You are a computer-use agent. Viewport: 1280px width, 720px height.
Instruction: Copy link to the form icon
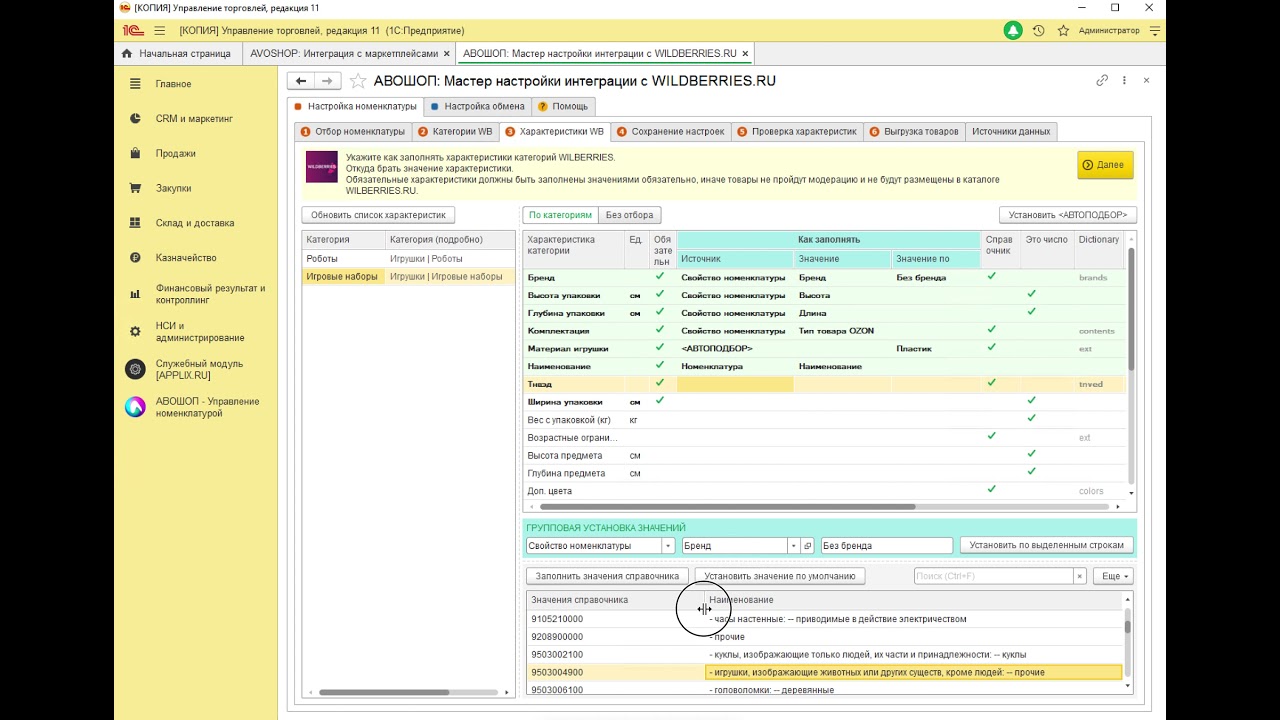1102,80
